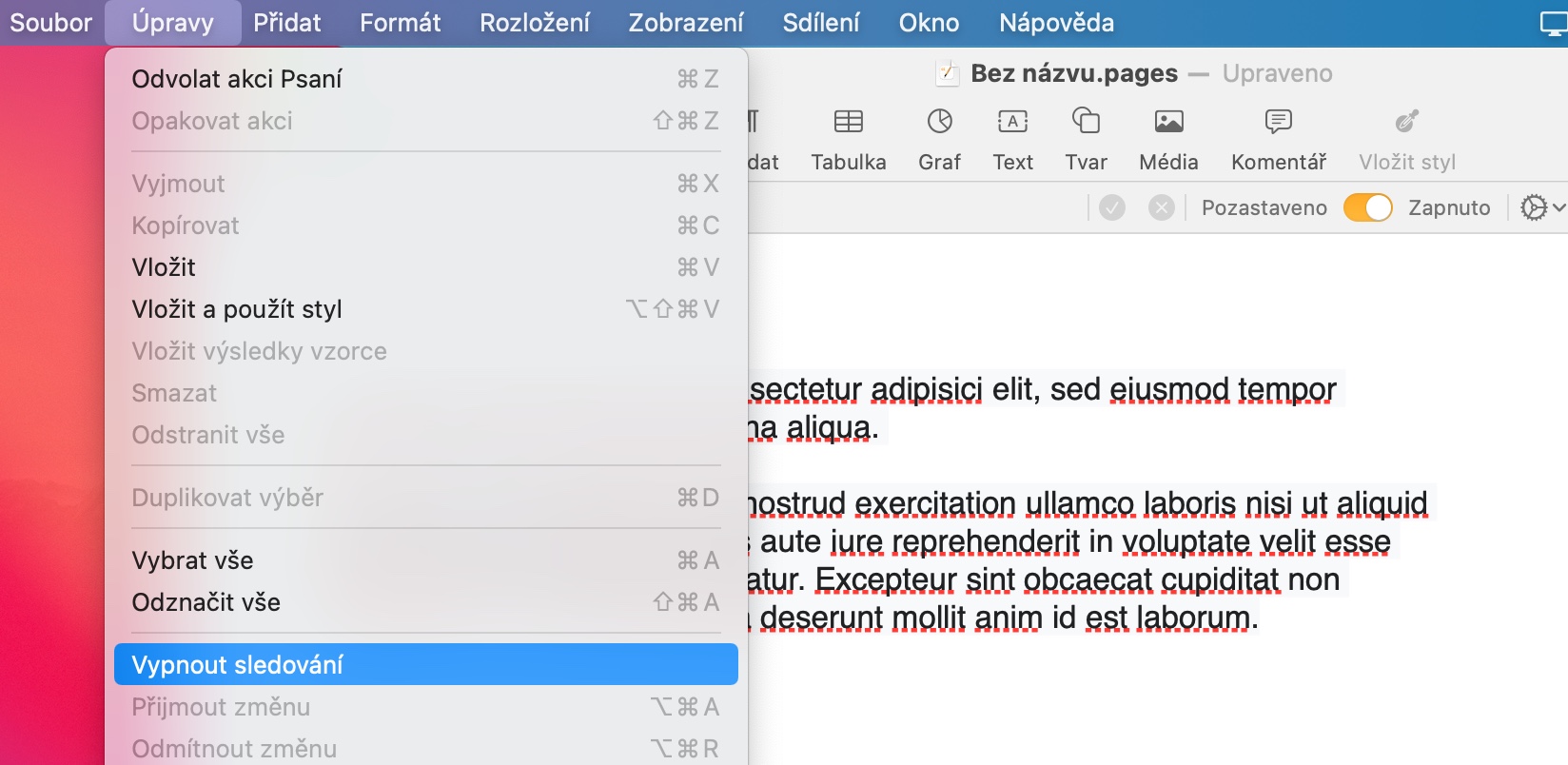Click the Vložit styl icon
The width and height of the screenshot is (1568, 765).
1407,122
